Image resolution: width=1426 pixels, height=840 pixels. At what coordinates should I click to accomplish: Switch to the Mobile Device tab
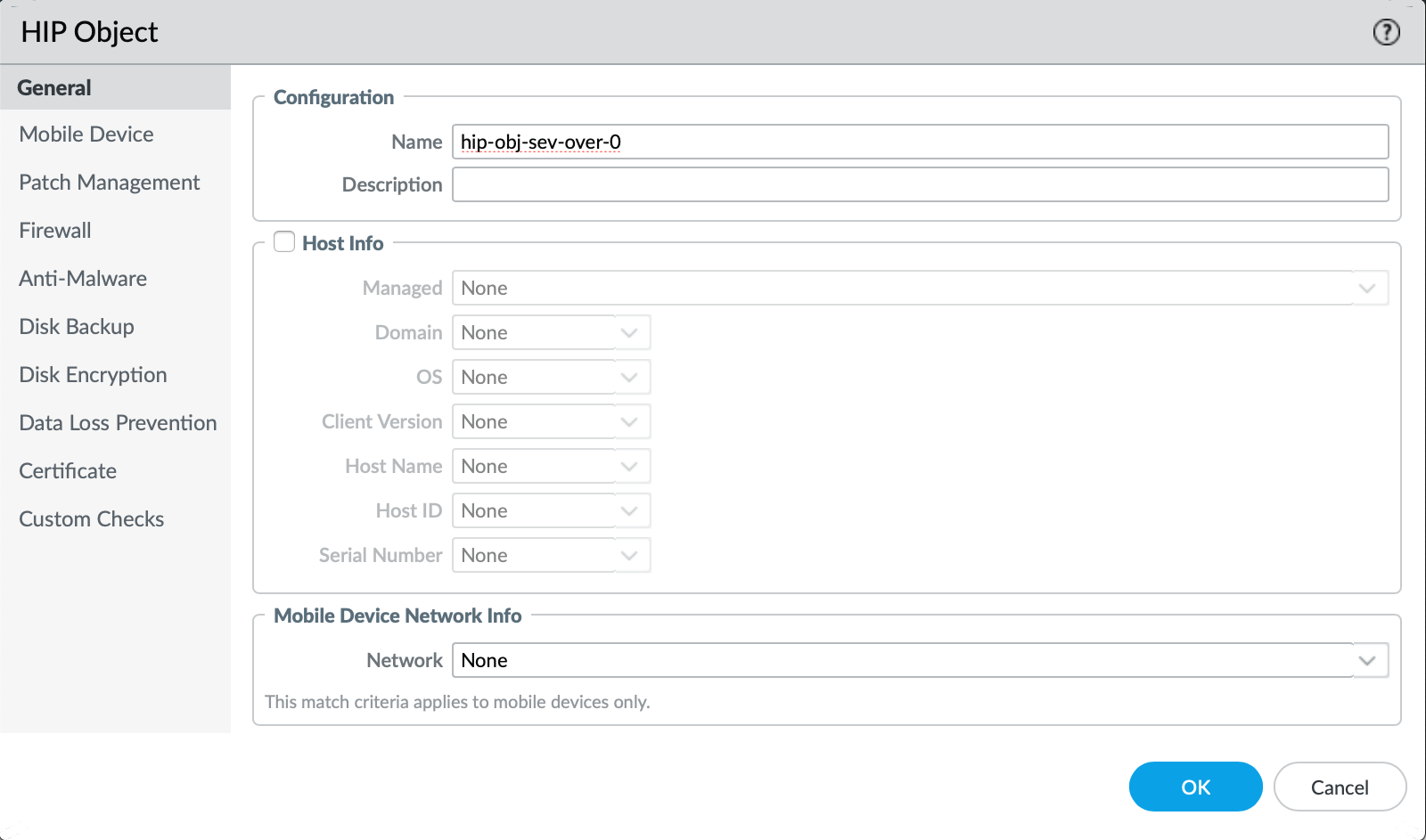[x=86, y=135]
